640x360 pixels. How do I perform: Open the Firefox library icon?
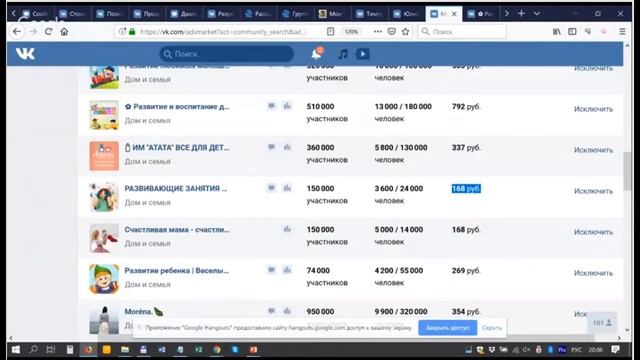tap(557, 31)
